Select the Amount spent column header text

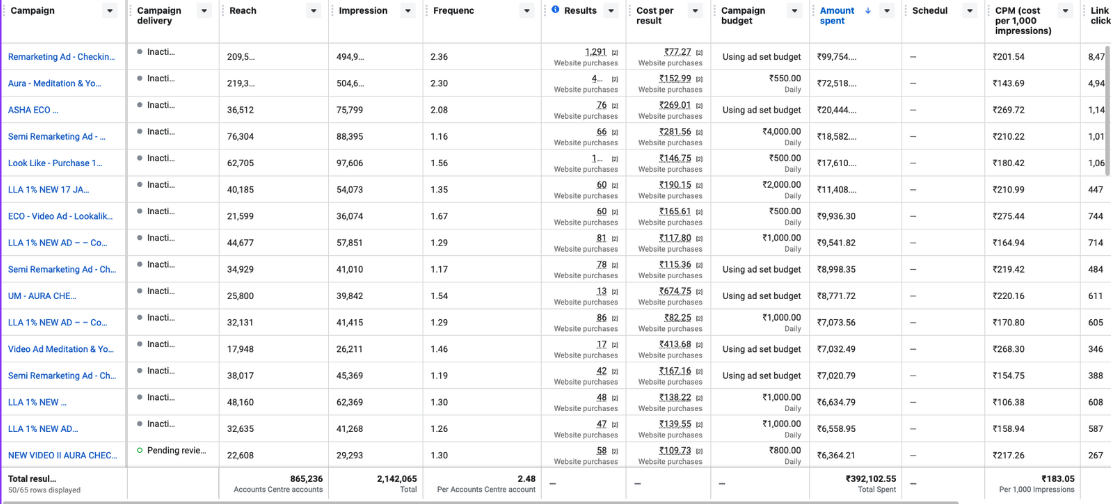(x=837, y=16)
